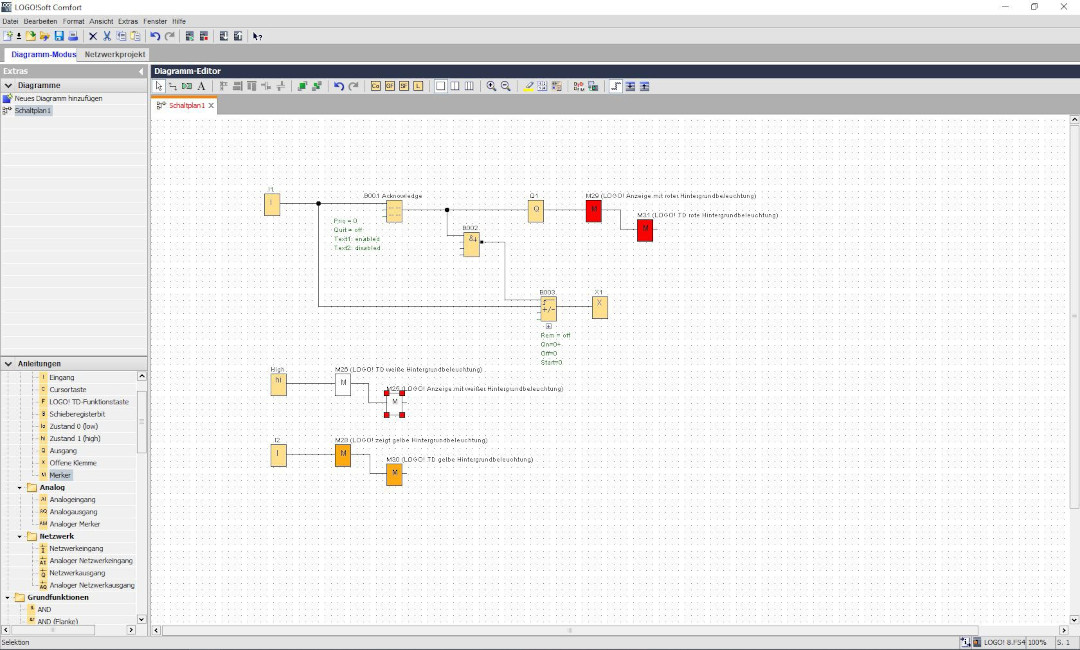Show Special functions with SF icon
1080x650 pixels.
pos(404,86)
